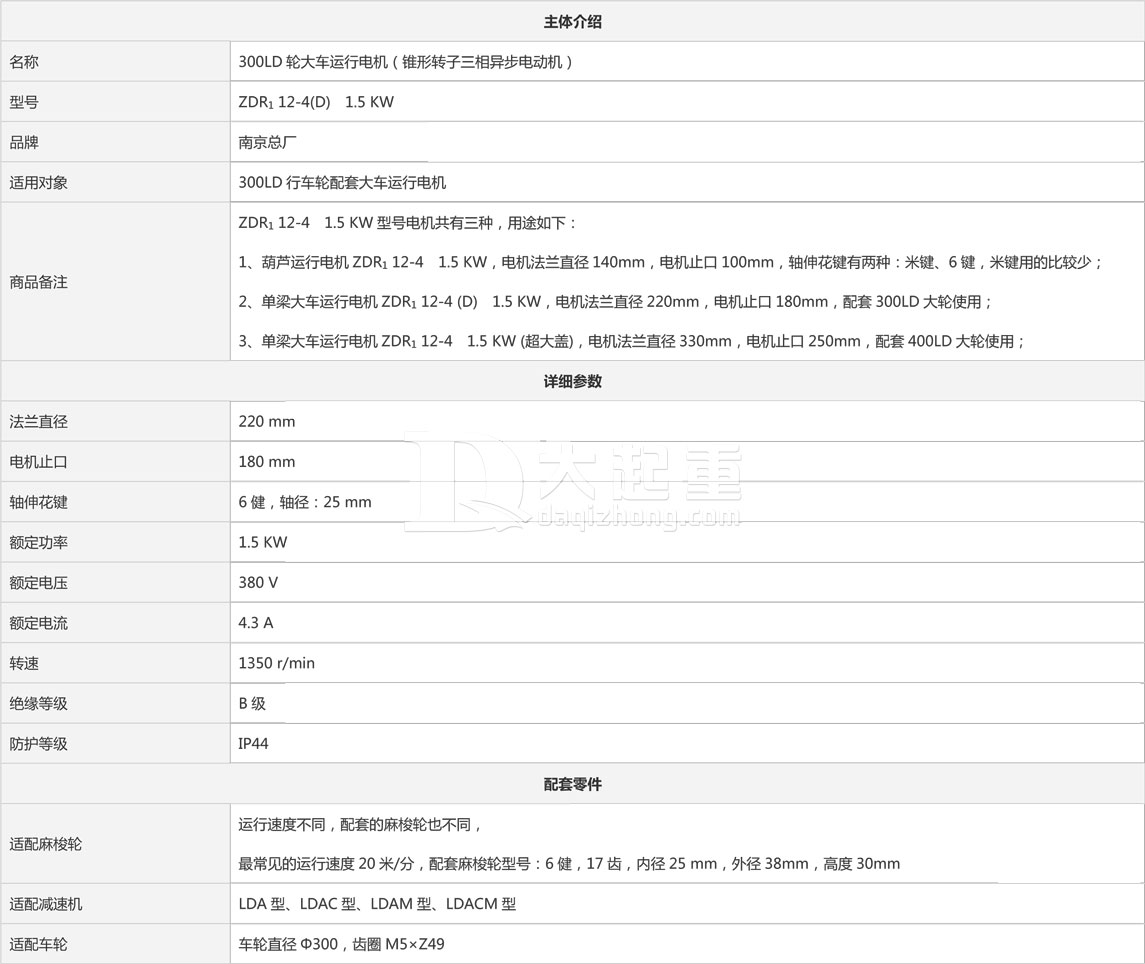
Task: Click the value 6 键，轴径：25 mm
Action: (305, 502)
